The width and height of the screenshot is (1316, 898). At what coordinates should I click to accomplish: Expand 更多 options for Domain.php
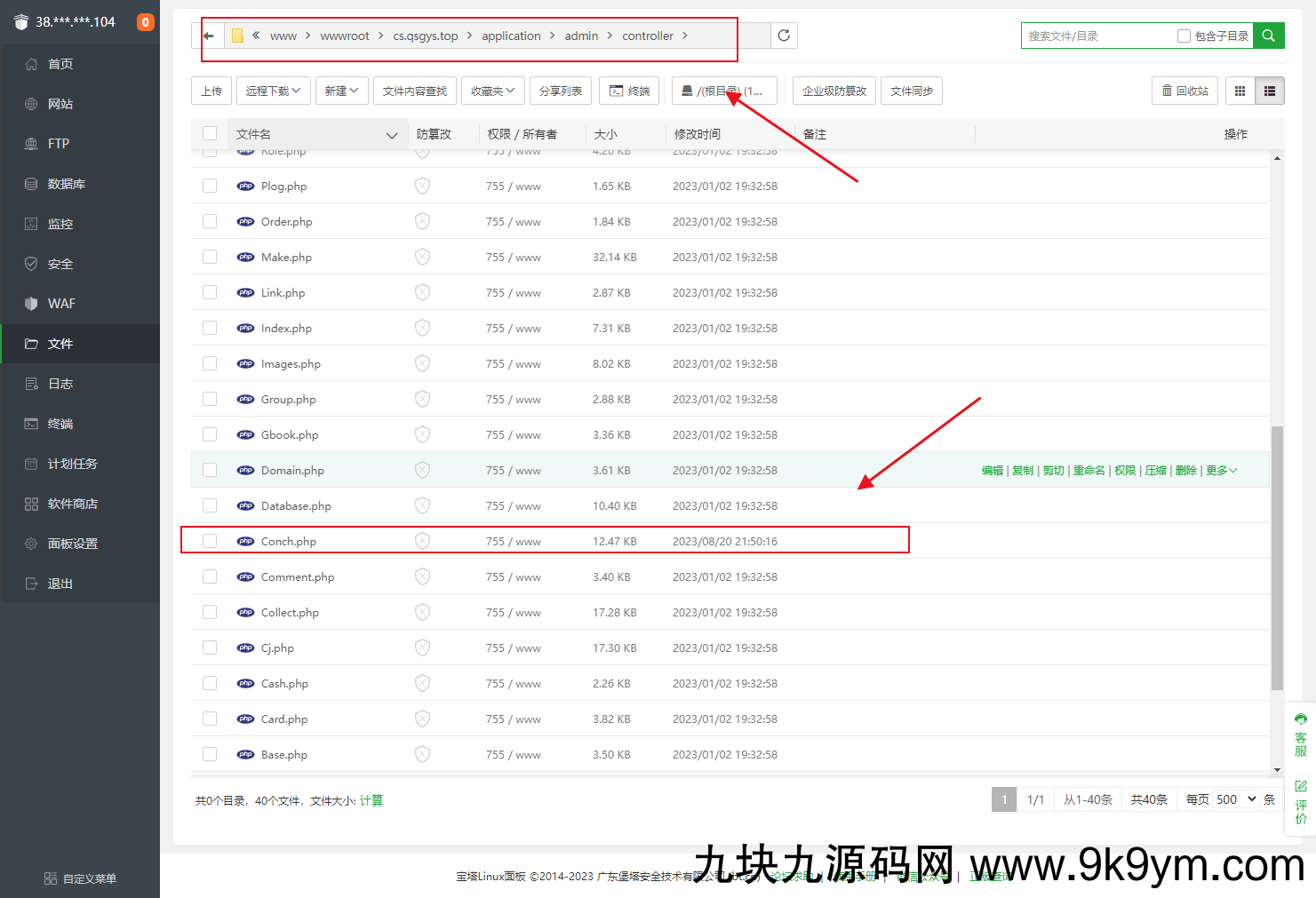click(1221, 470)
